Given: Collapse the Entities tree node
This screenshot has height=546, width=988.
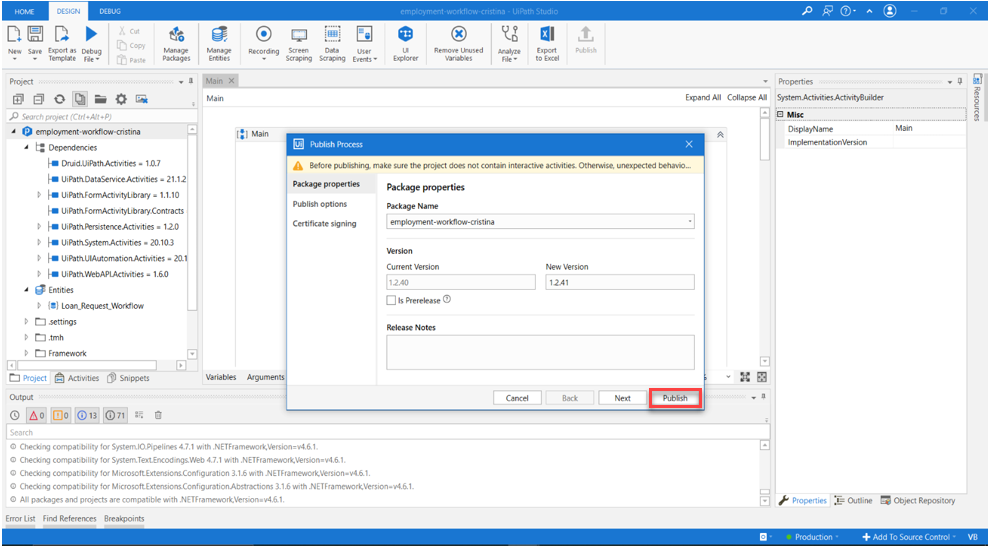Looking at the screenshot, I should (x=26, y=290).
